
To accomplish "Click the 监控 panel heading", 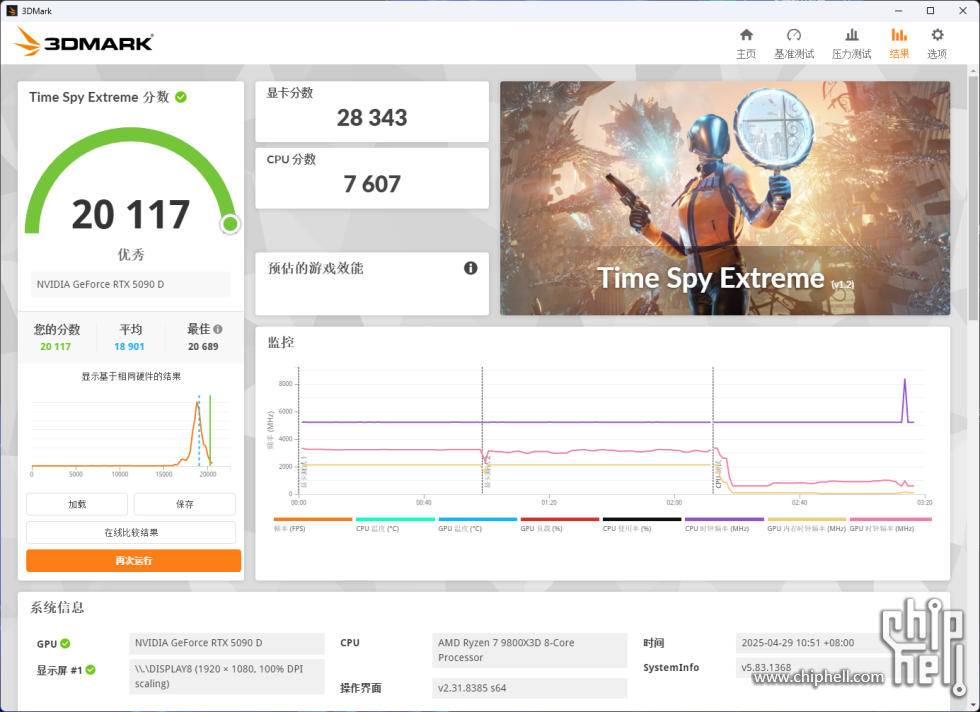I will [281, 343].
